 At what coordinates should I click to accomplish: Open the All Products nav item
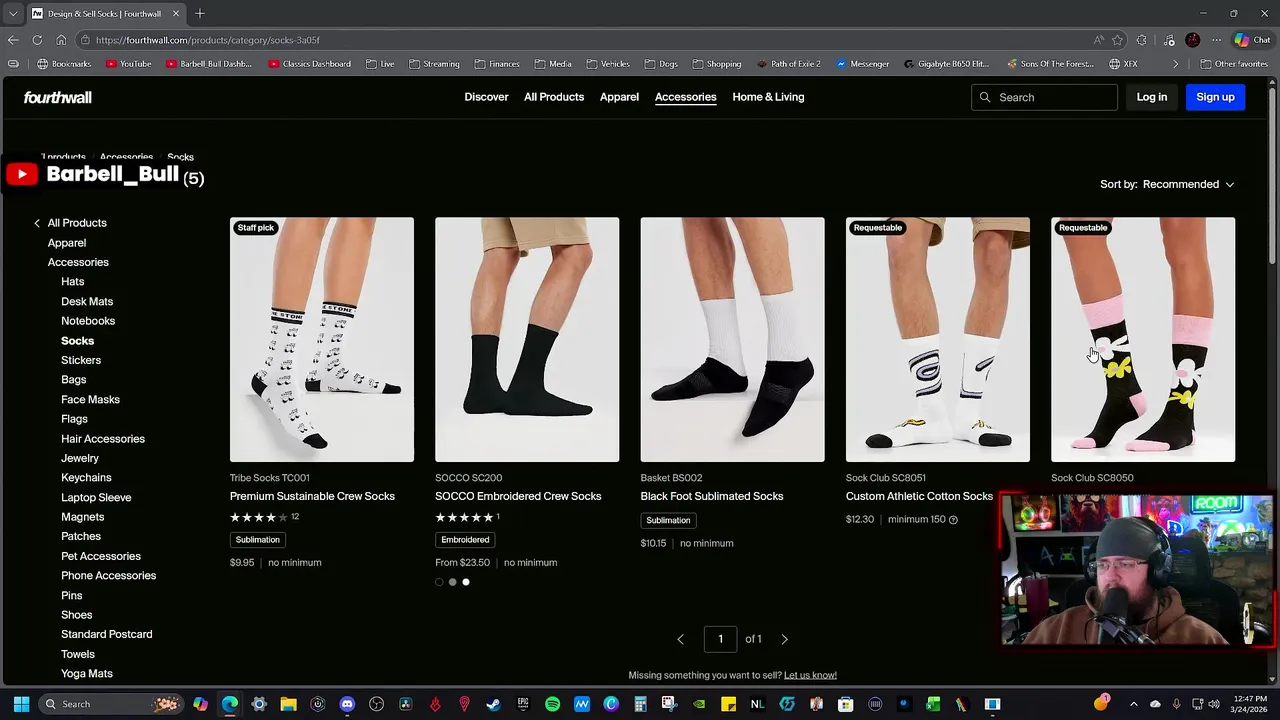[554, 97]
